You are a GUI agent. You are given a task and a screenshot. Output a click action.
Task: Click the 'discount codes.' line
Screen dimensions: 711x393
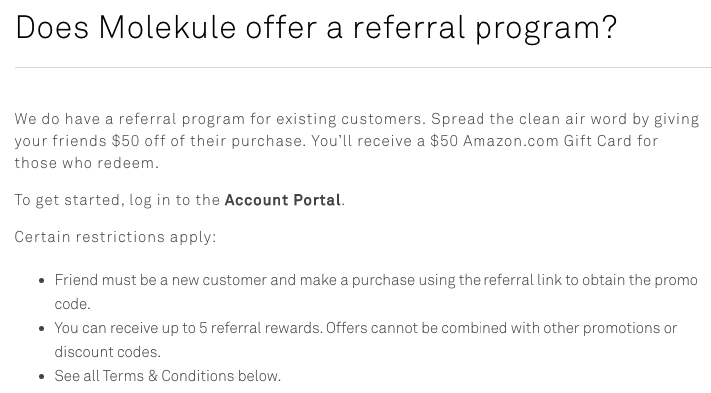(x=107, y=352)
